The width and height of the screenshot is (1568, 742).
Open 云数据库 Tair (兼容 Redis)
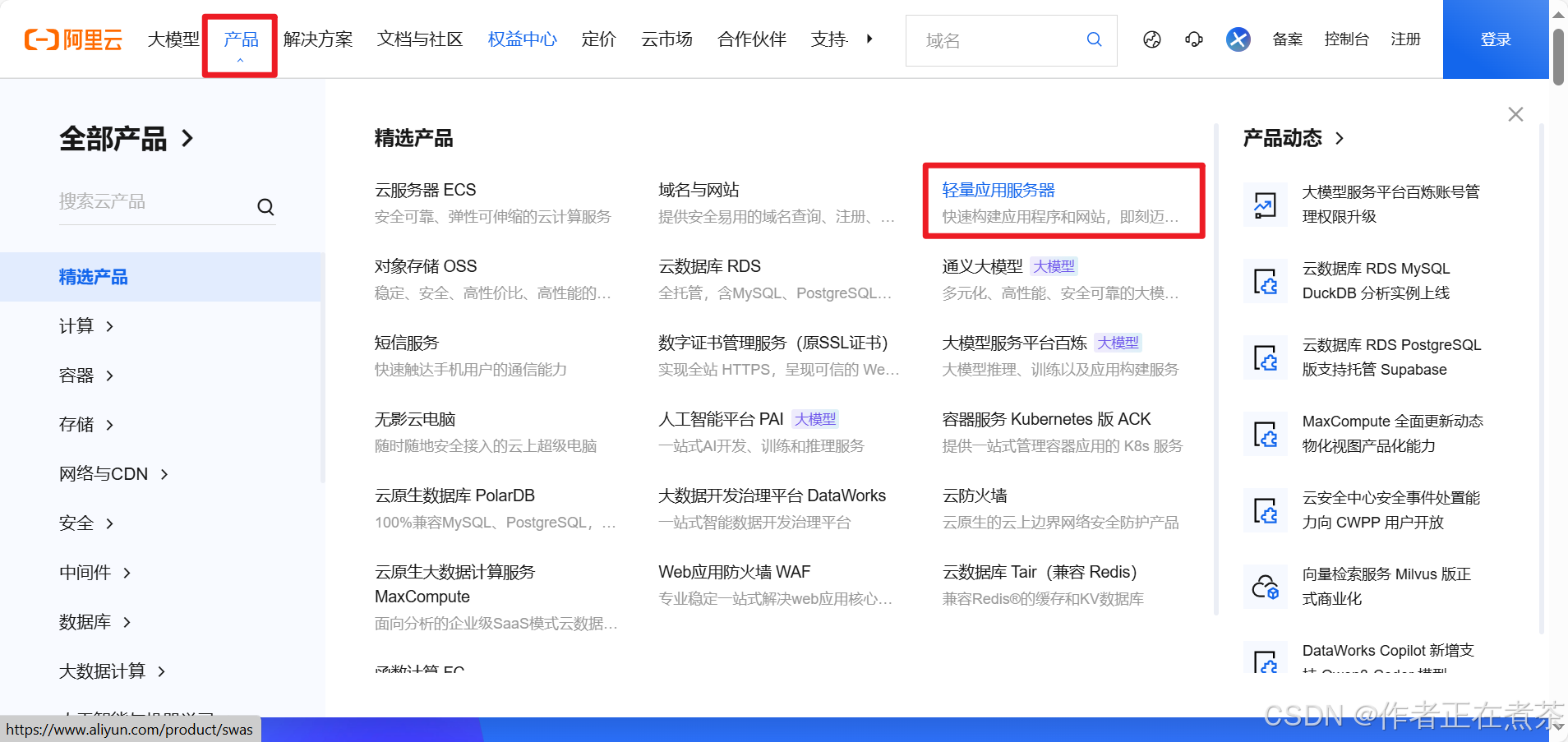[1040, 572]
